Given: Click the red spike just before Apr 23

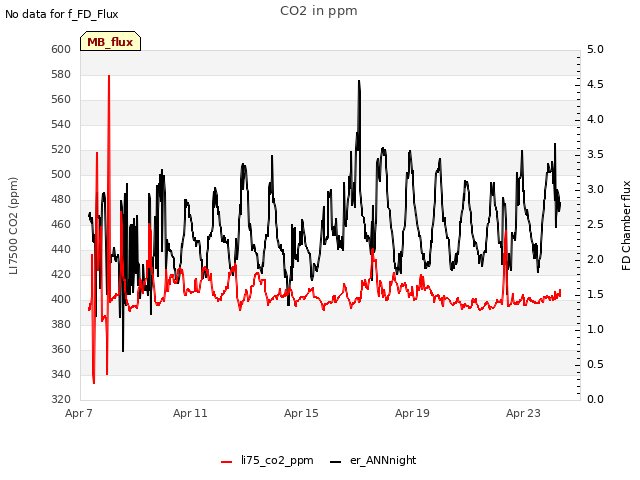Looking at the screenshot, I should (x=506, y=233).
